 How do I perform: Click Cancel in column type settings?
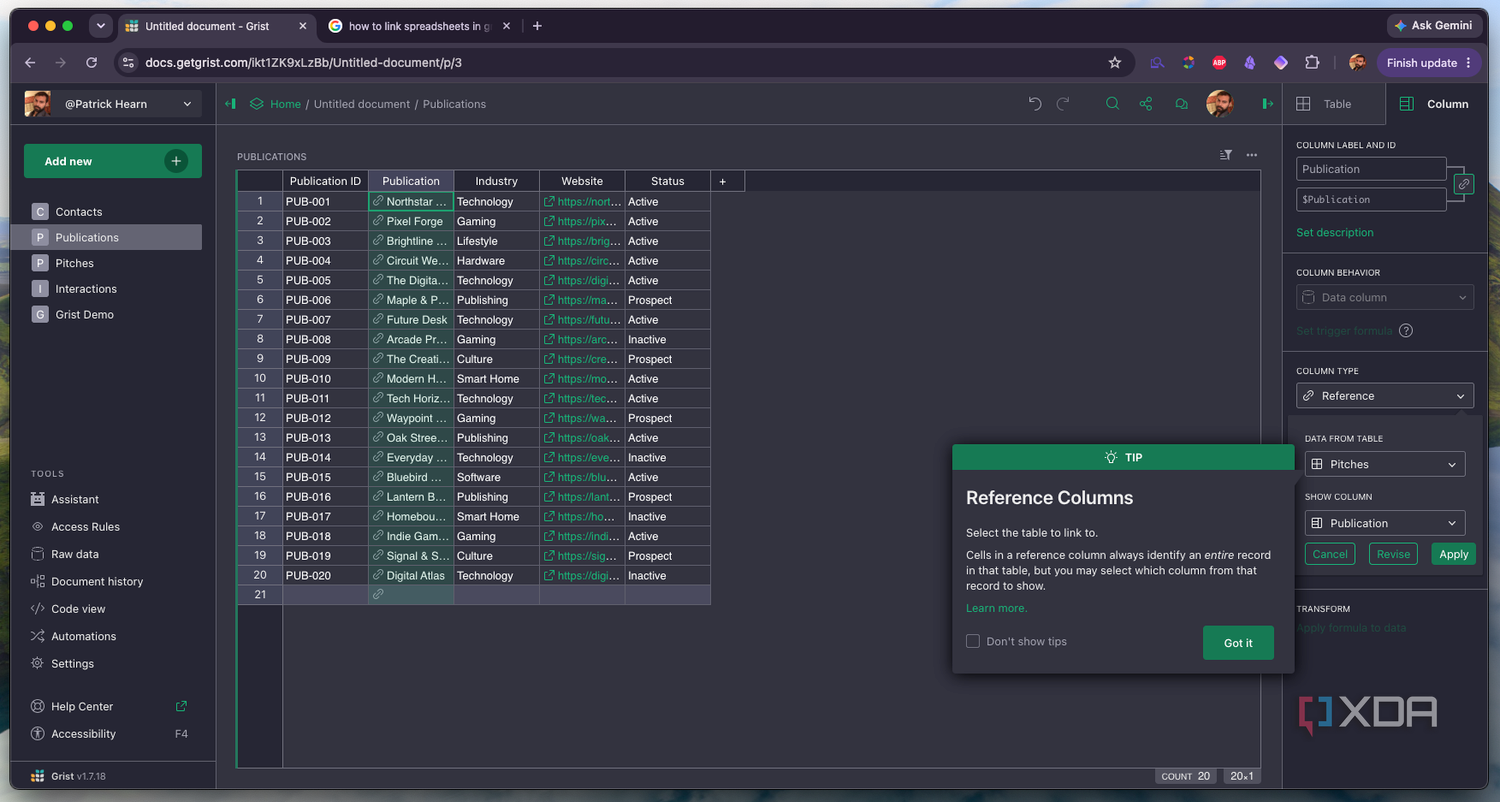tap(1330, 554)
